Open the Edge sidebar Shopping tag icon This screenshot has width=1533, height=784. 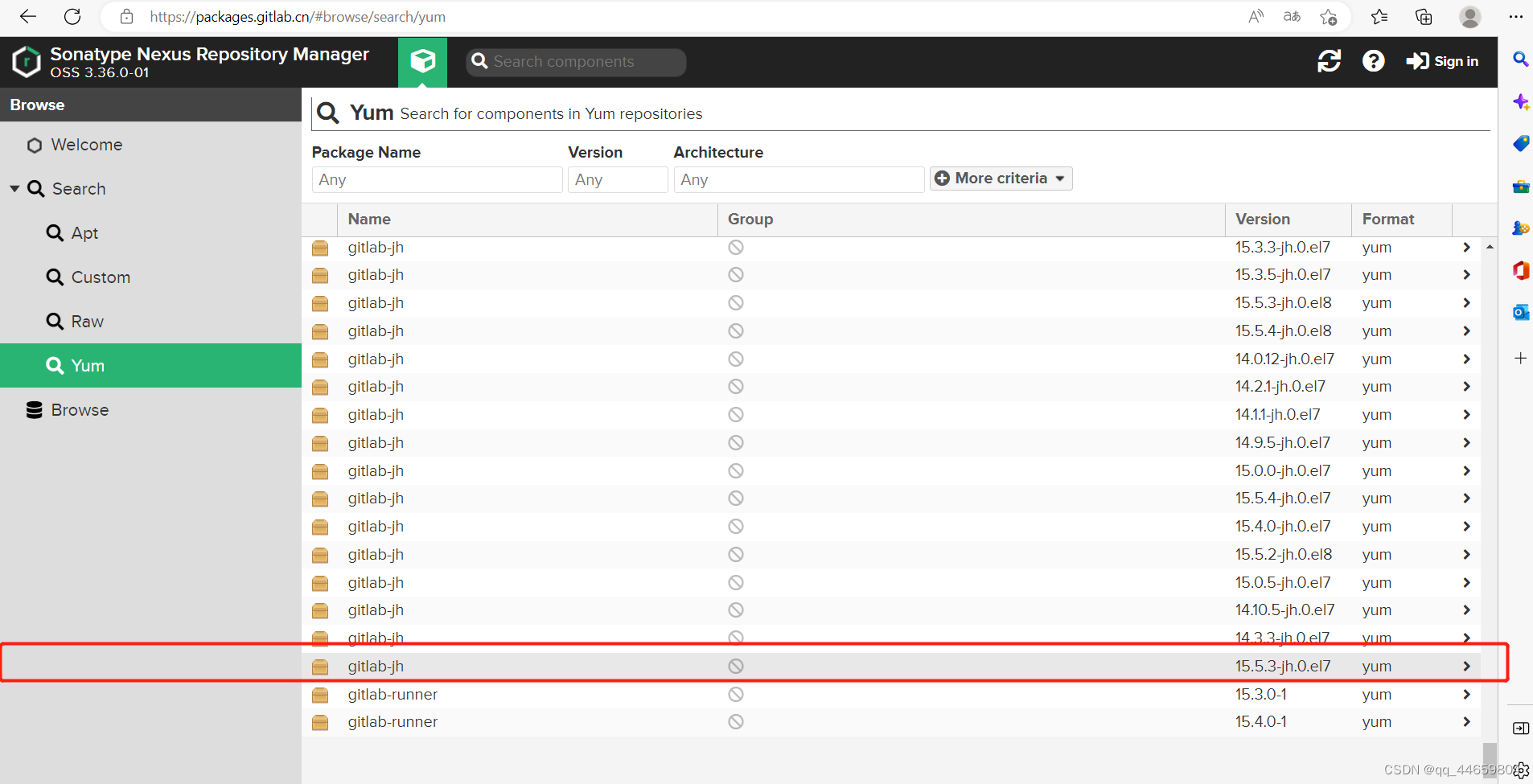1520,144
